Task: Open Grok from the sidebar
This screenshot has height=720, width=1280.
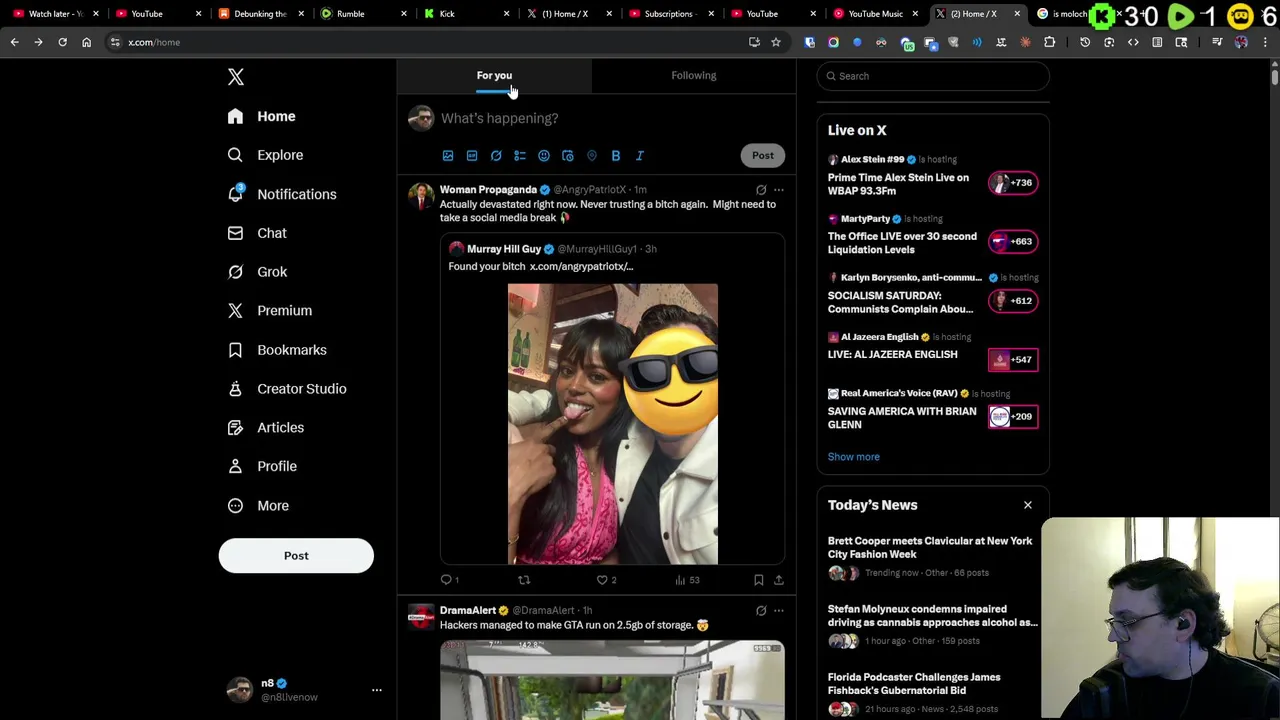Action: 257,272
